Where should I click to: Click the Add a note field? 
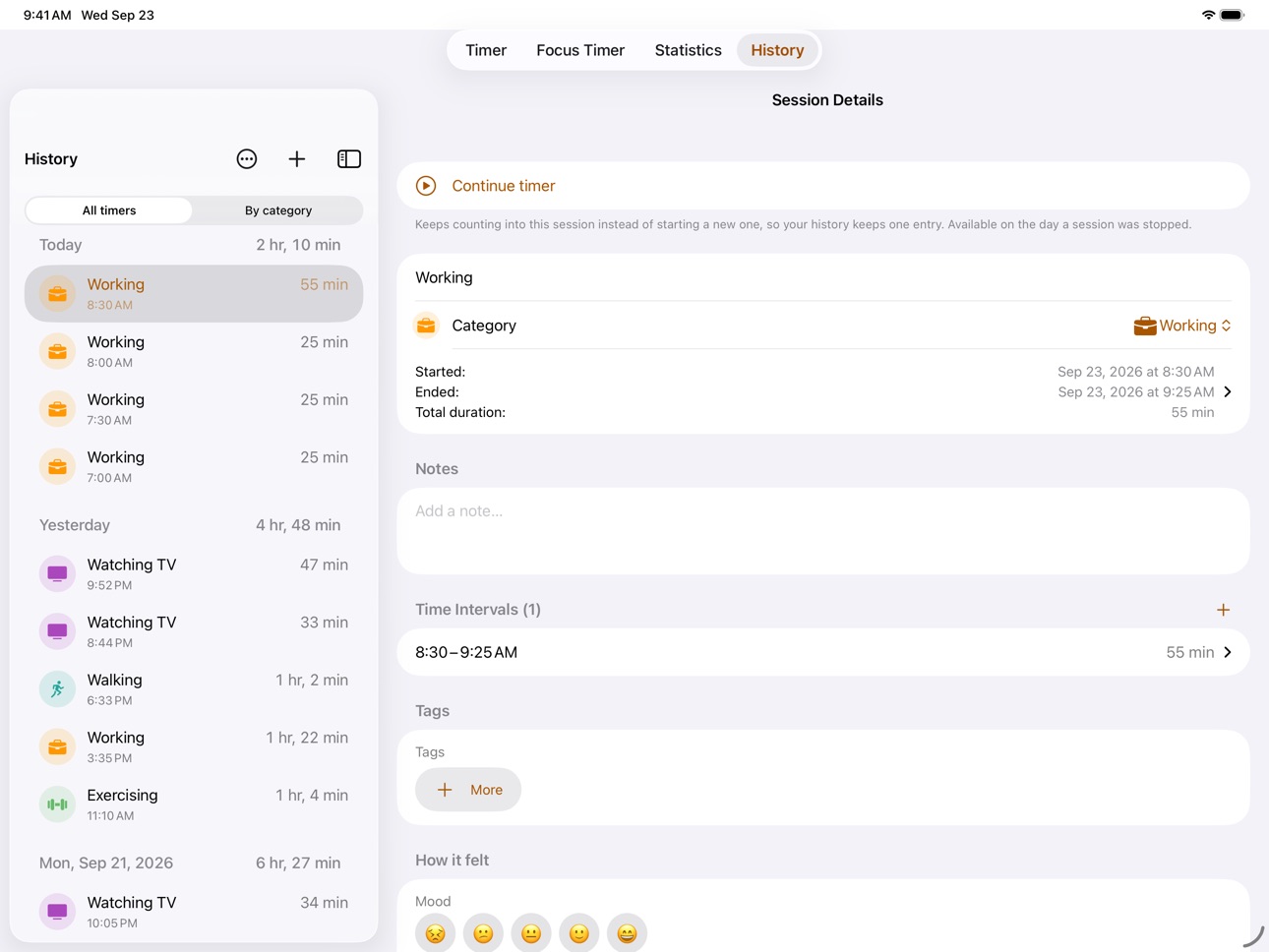pos(823,531)
